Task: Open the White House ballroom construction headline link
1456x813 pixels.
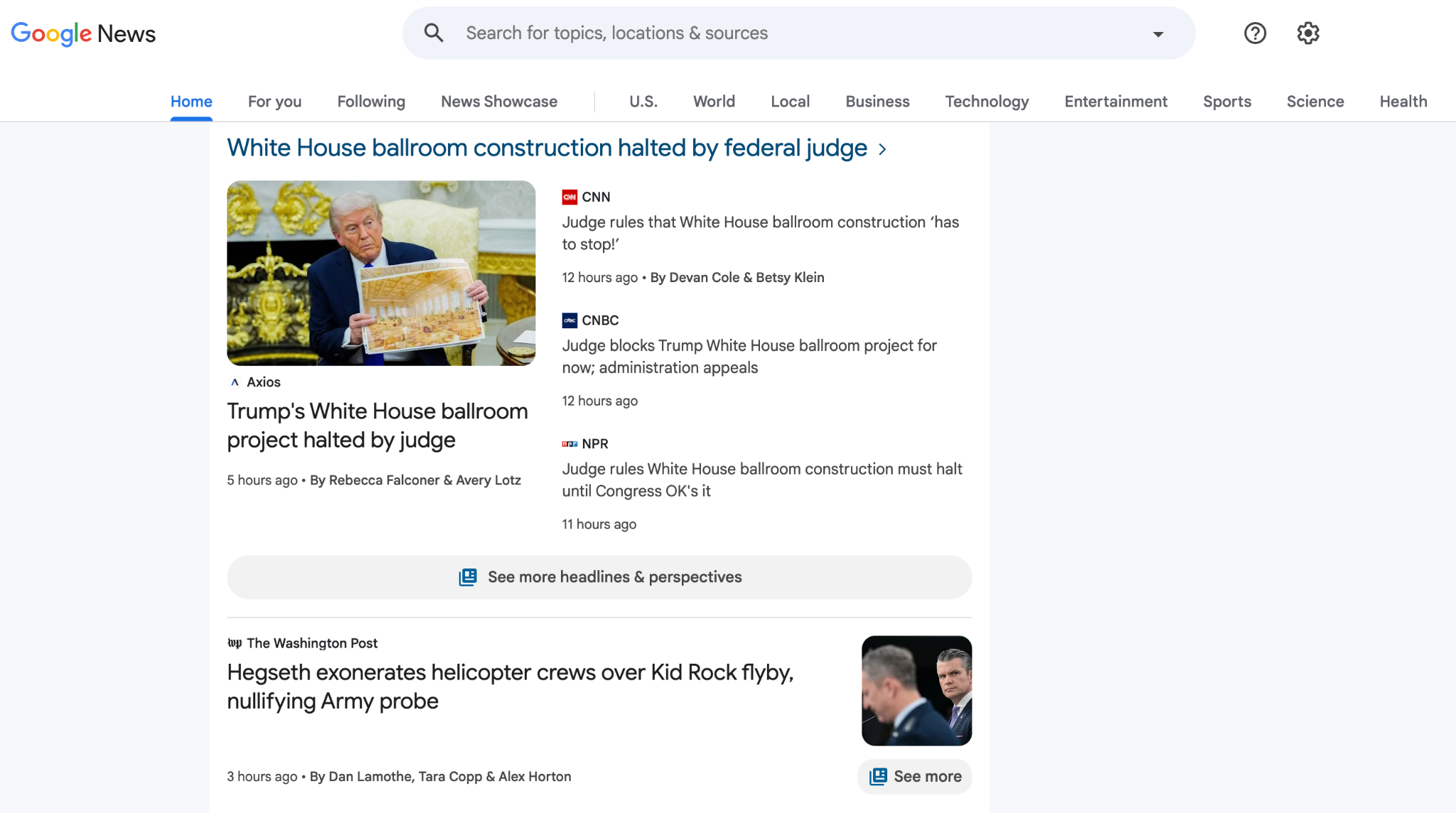Action: point(547,148)
